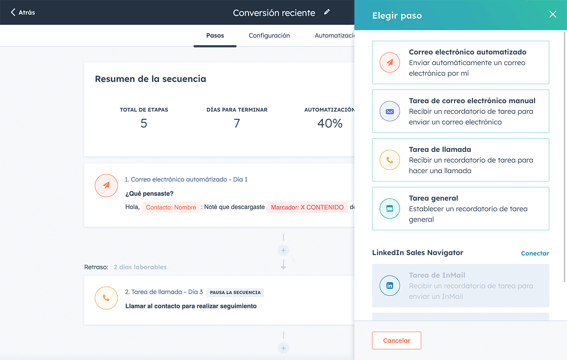
Task: Choose Tarea de correo electrónico manual step
Action: pos(460,111)
